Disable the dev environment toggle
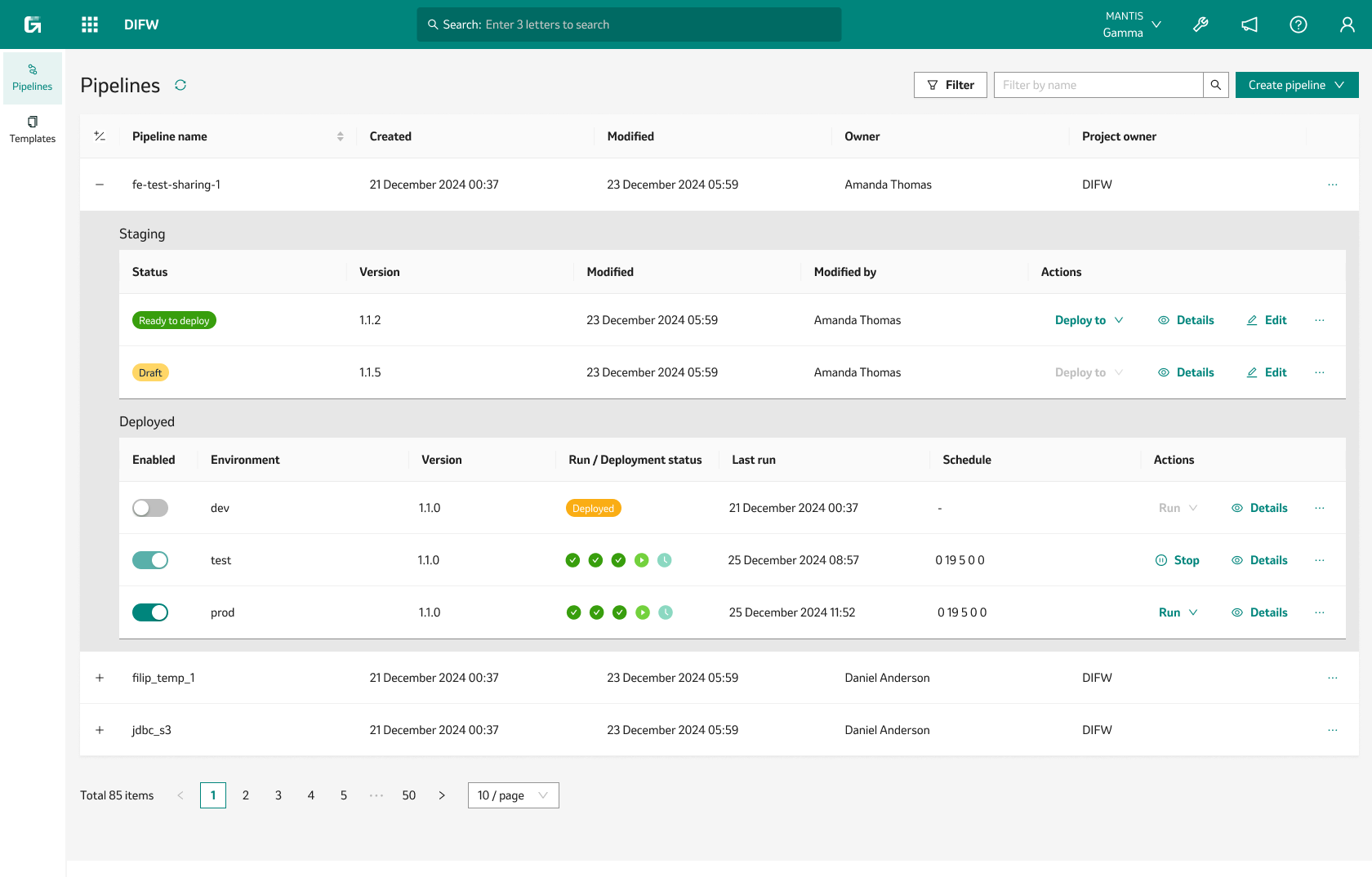This screenshot has height=877, width=1372. (150, 507)
